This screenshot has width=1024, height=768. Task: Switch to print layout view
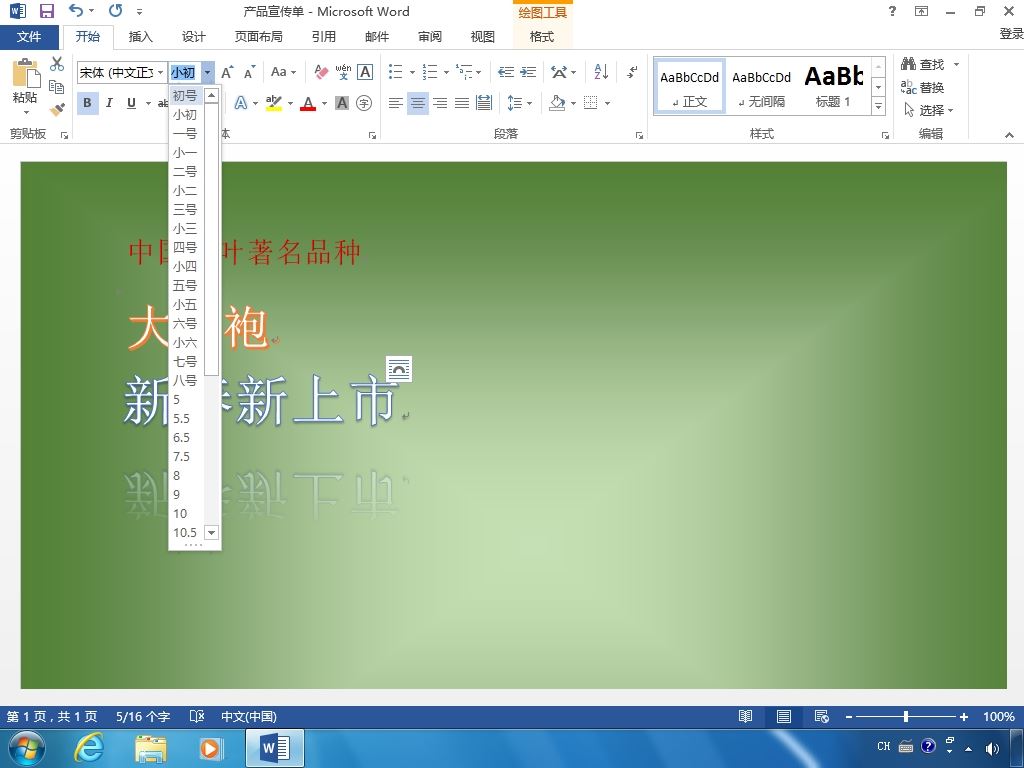pyautogui.click(x=784, y=716)
